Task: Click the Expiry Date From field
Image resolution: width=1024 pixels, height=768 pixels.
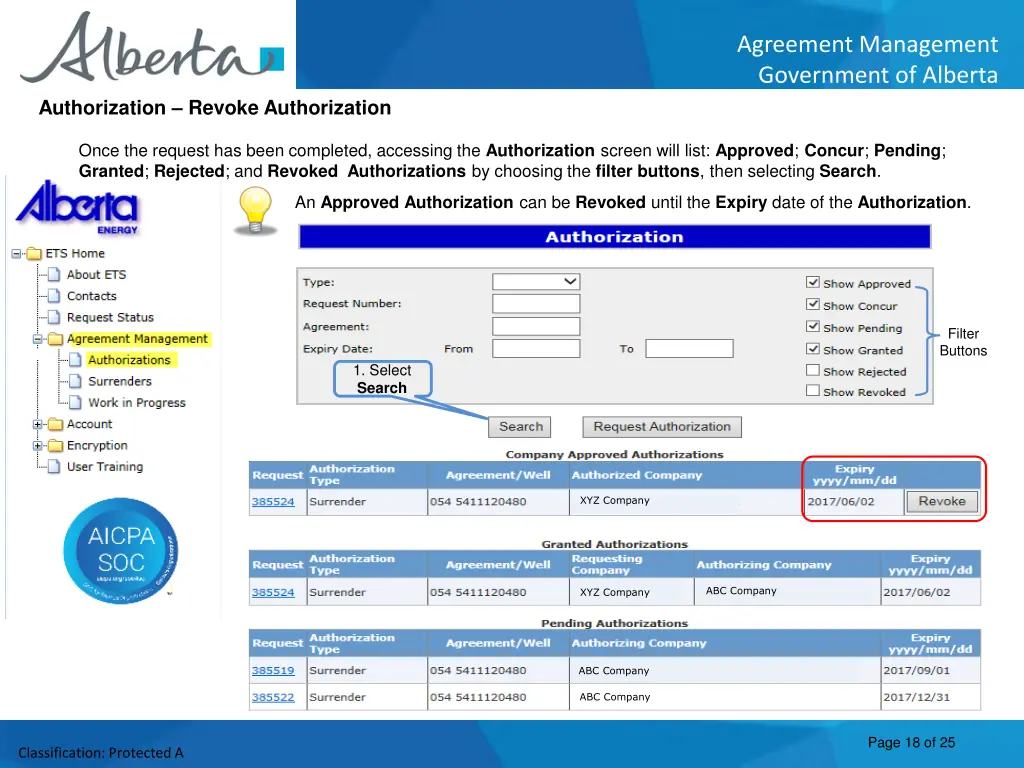Action: point(536,349)
